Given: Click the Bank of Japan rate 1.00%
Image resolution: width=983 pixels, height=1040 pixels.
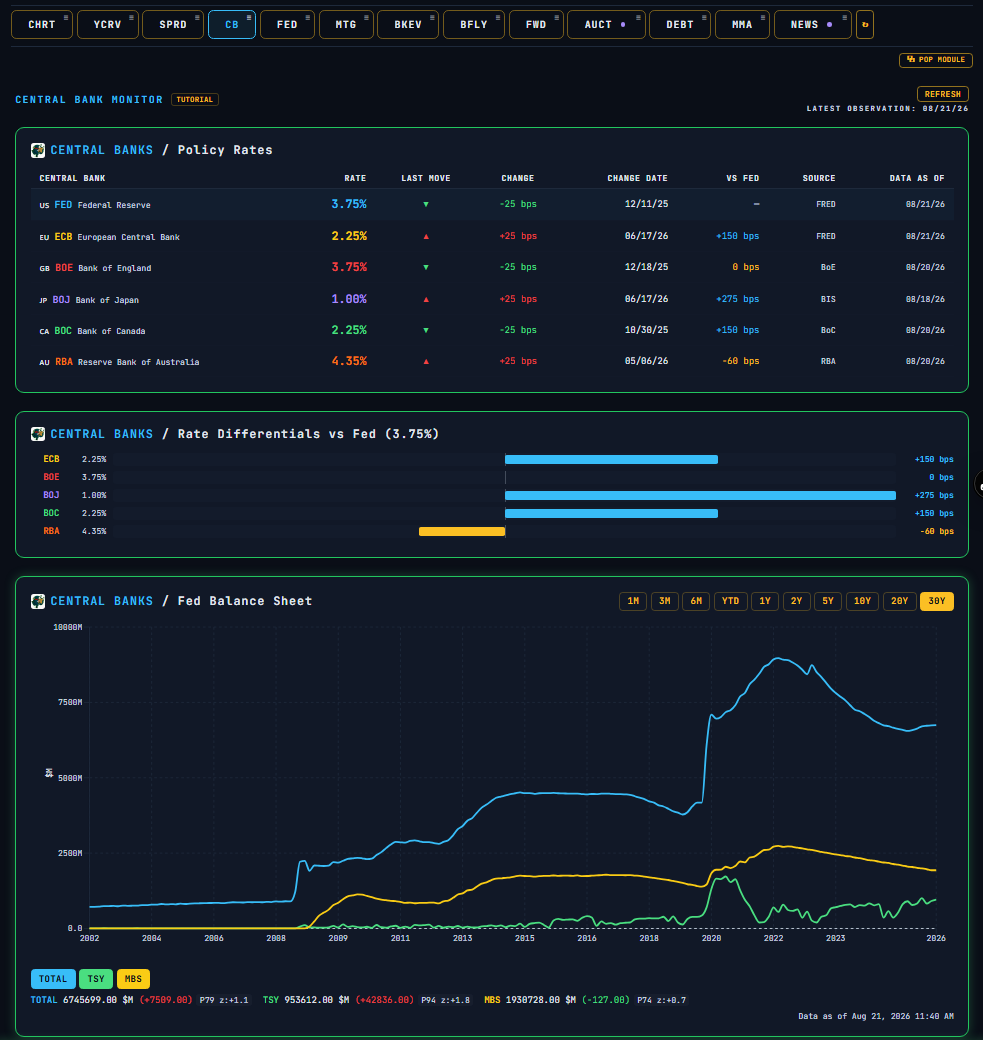Looking at the screenshot, I should [349, 299].
